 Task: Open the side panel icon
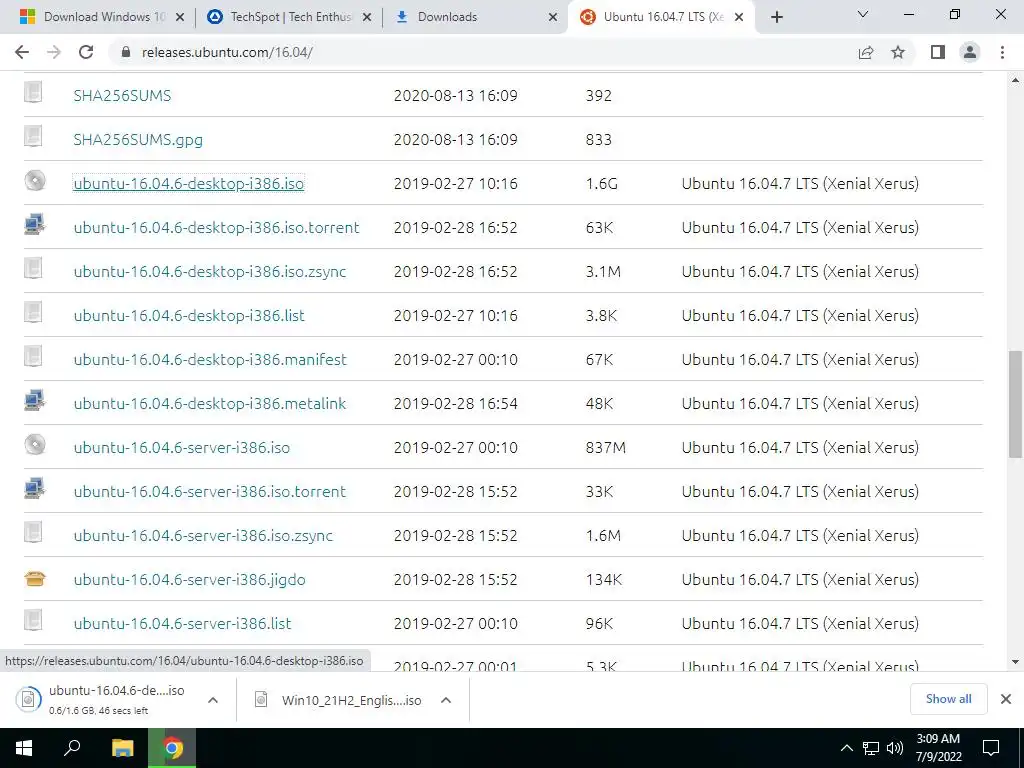[938, 52]
